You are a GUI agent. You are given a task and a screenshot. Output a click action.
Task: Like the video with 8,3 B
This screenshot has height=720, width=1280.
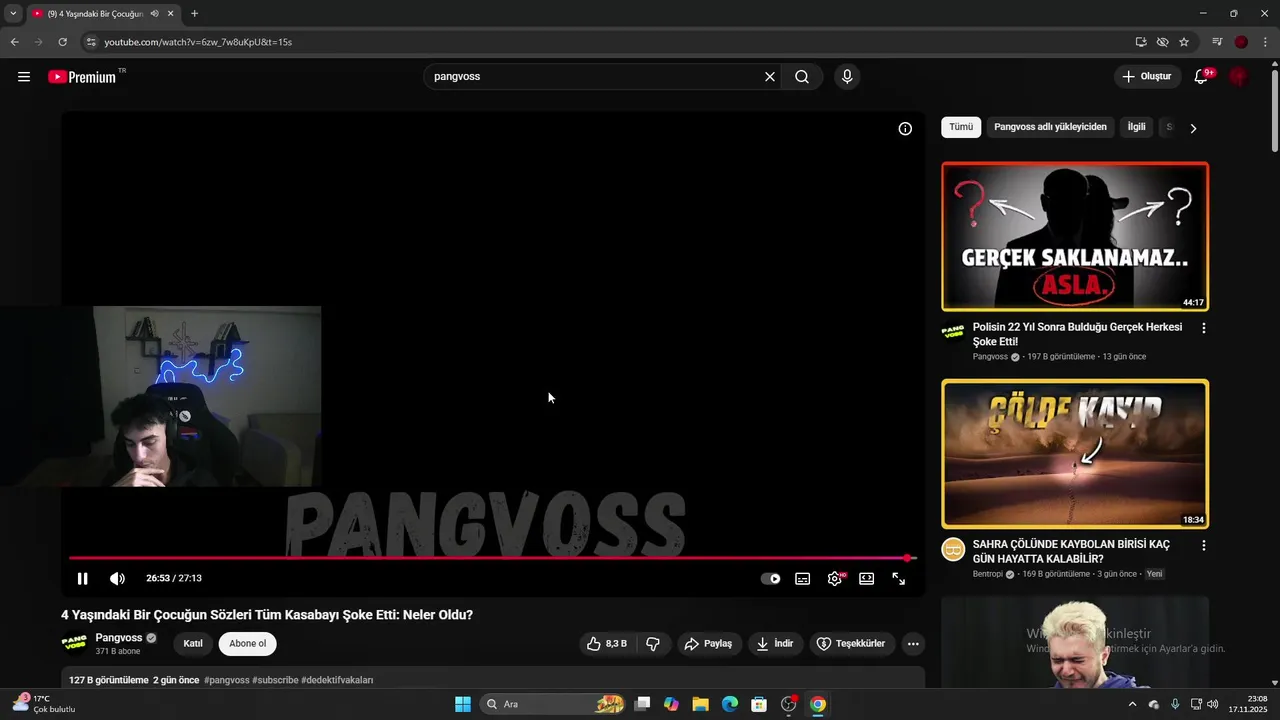pyautogui.click(x=606, y=644)
